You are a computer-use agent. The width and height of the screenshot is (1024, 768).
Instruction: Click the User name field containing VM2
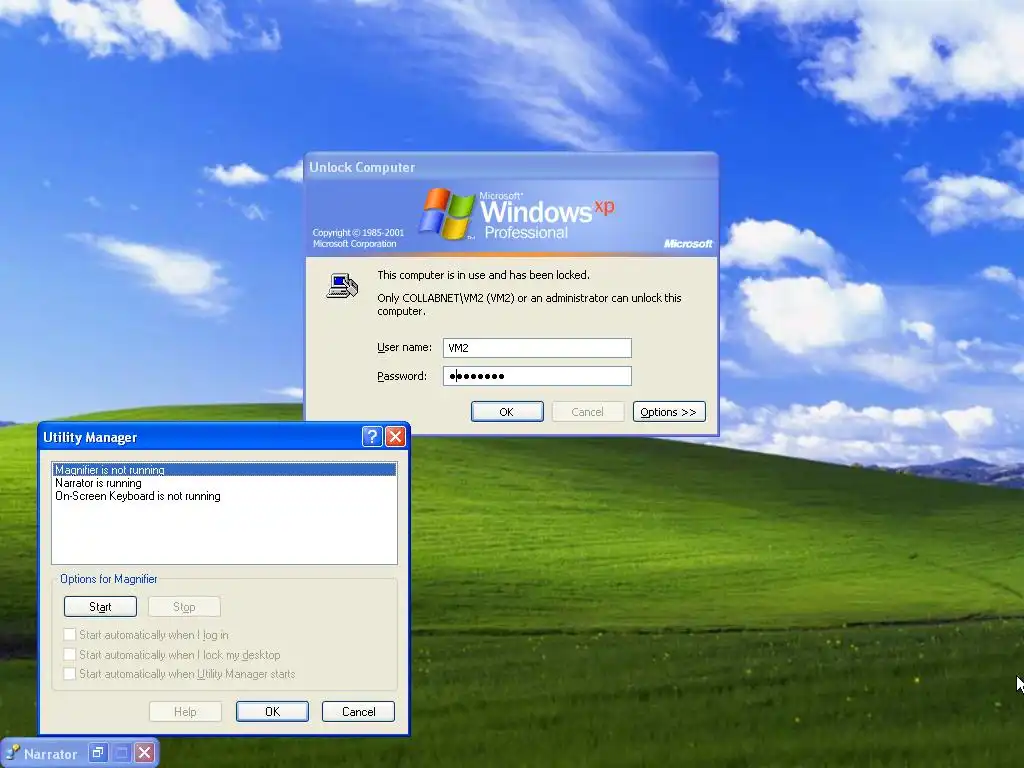pyautogui.click(x=537, y=347)
